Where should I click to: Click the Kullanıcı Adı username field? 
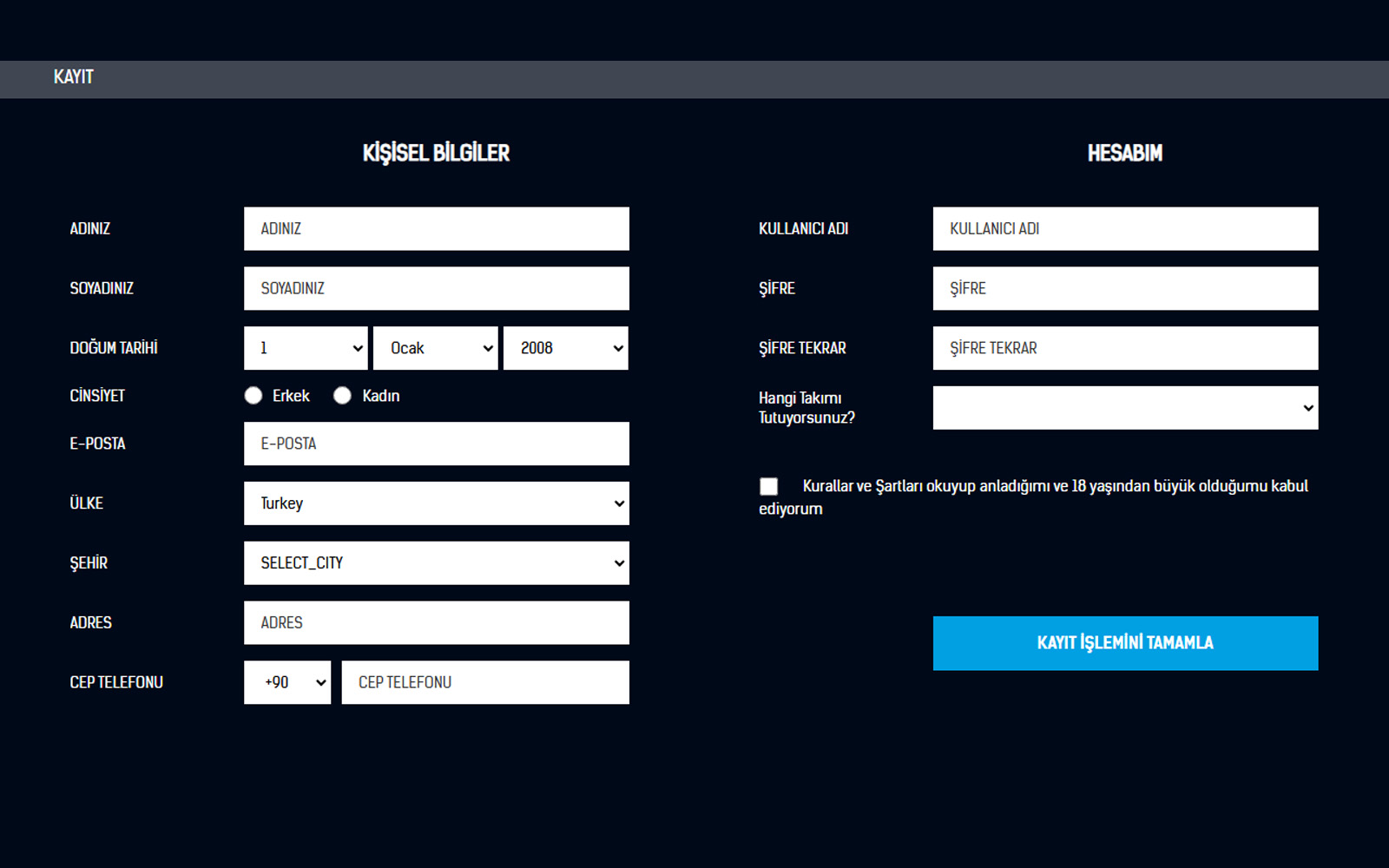pyautogui.click(x=1125, y=229)
